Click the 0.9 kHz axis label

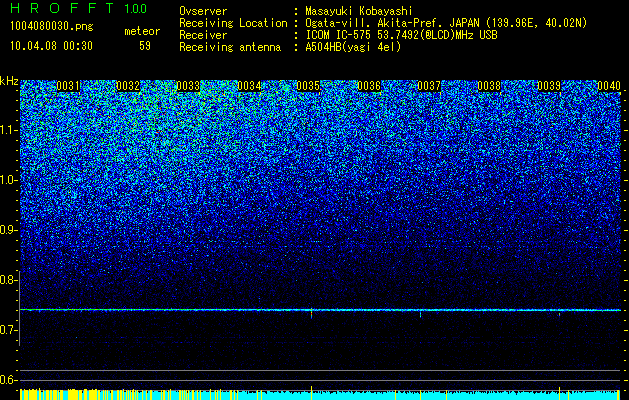tap(7, 230)
